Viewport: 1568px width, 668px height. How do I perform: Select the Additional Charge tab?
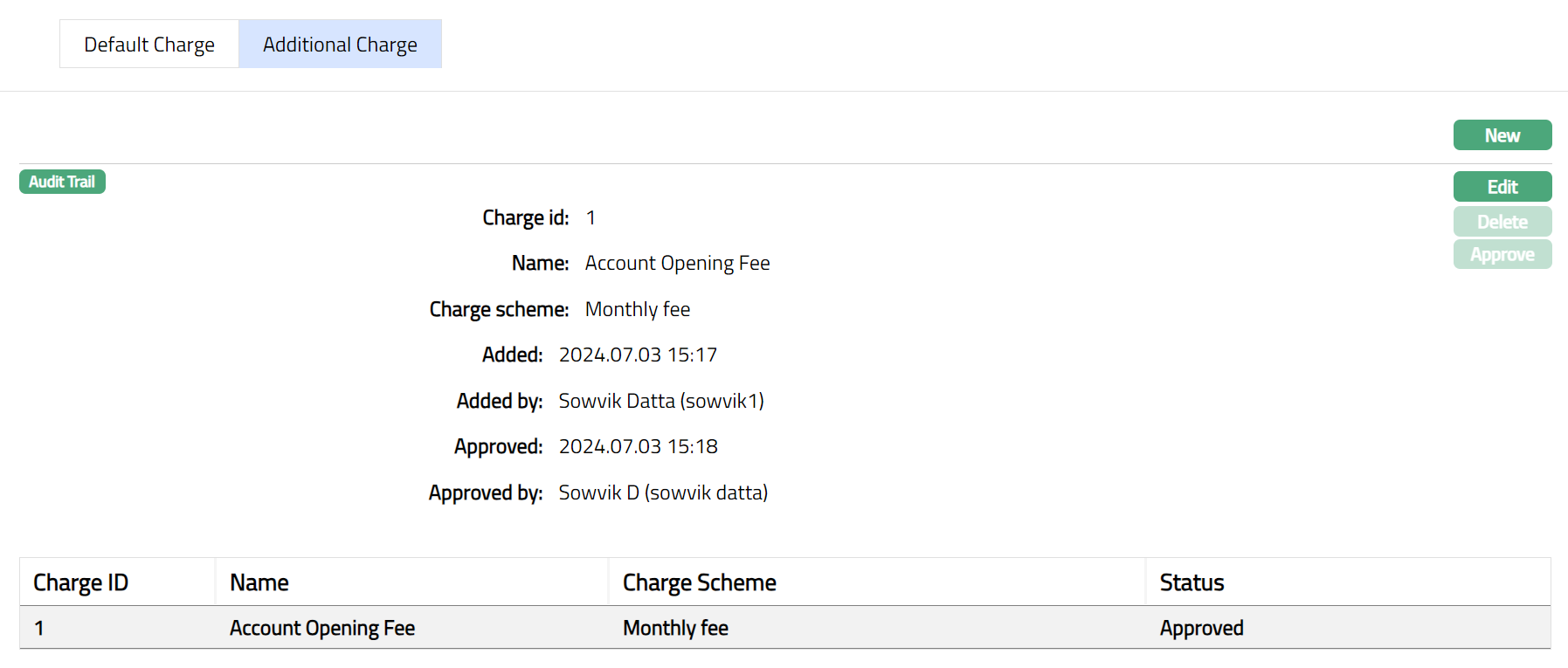(340, 45)
